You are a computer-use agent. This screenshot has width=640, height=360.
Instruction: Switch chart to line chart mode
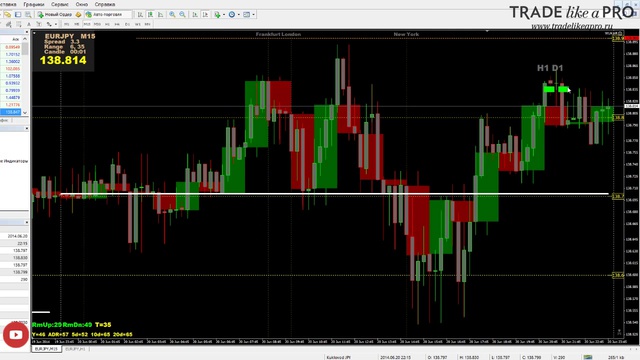tap(160, 14)
